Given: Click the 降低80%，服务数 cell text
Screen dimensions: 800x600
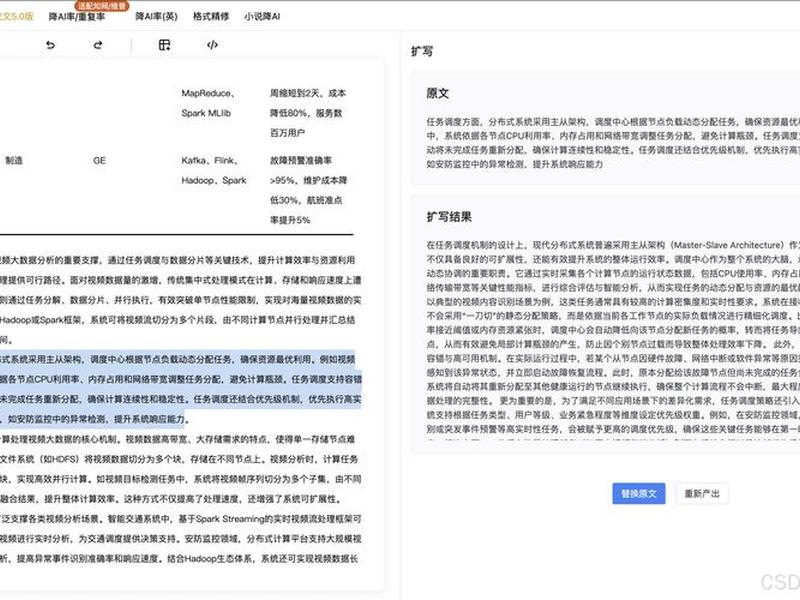Looking at the screenshot, I should (306, 113).
